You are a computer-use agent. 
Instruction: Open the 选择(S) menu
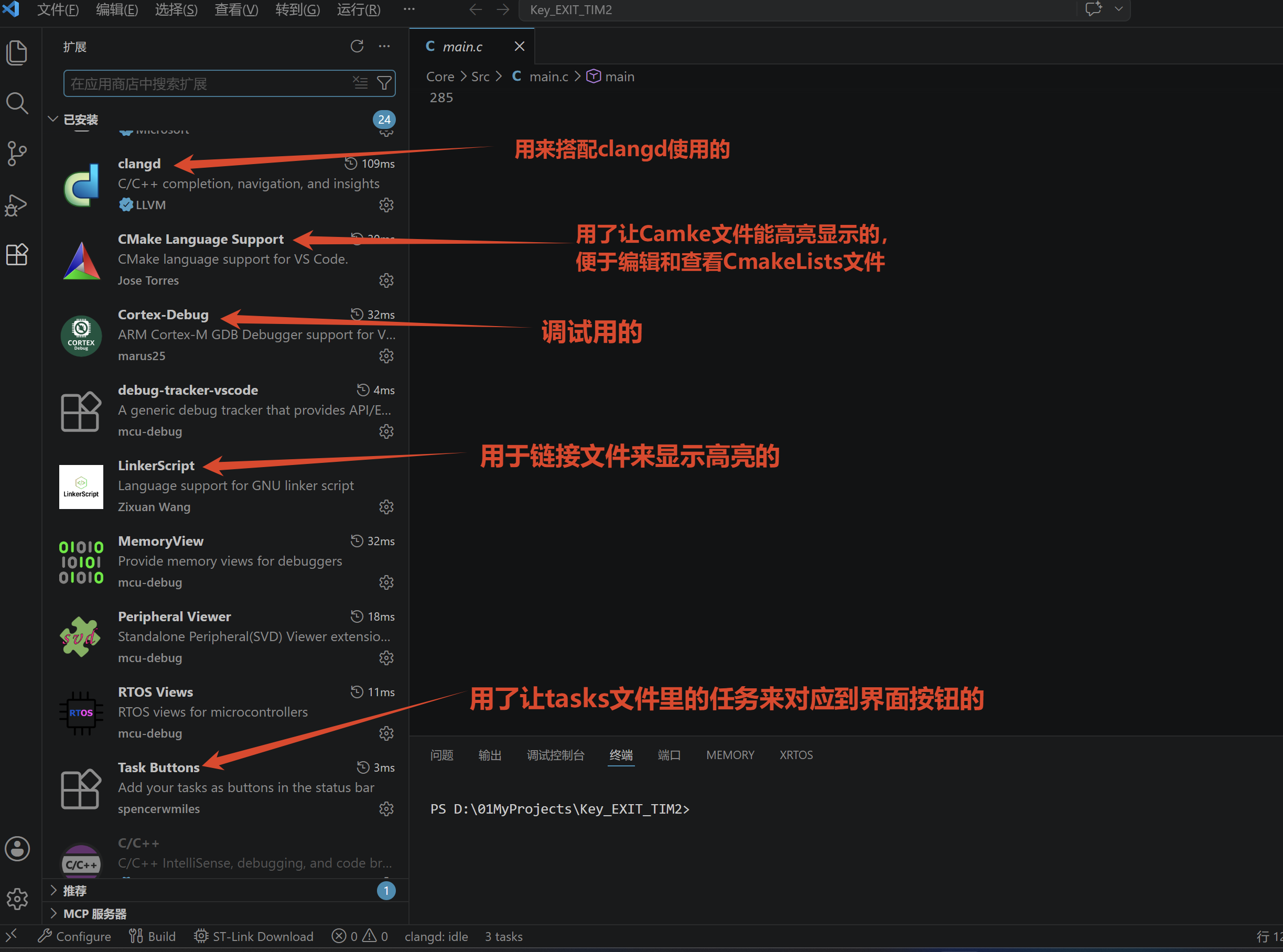(176, 10)
